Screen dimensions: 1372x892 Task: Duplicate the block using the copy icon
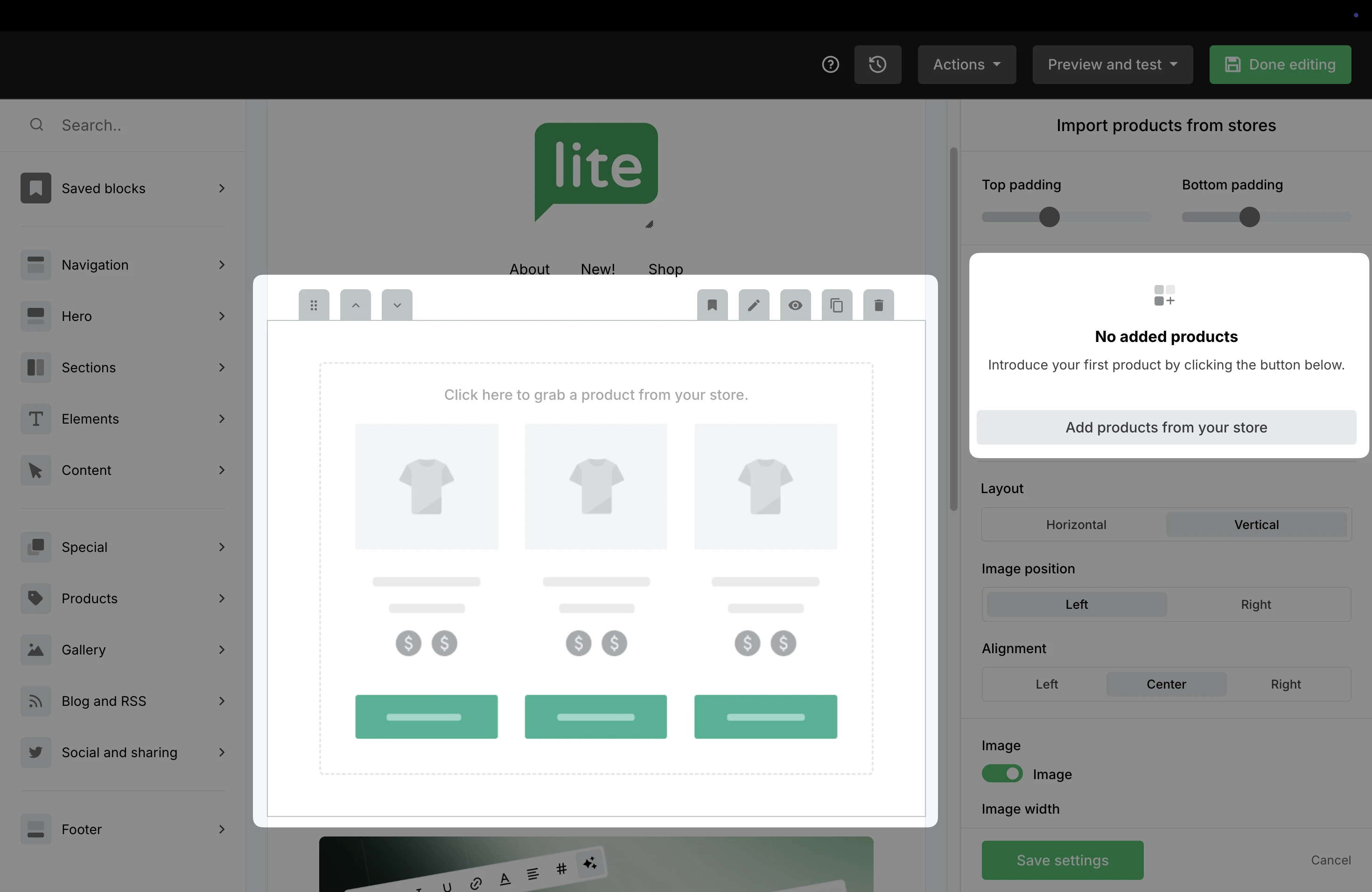click(836, 305)
